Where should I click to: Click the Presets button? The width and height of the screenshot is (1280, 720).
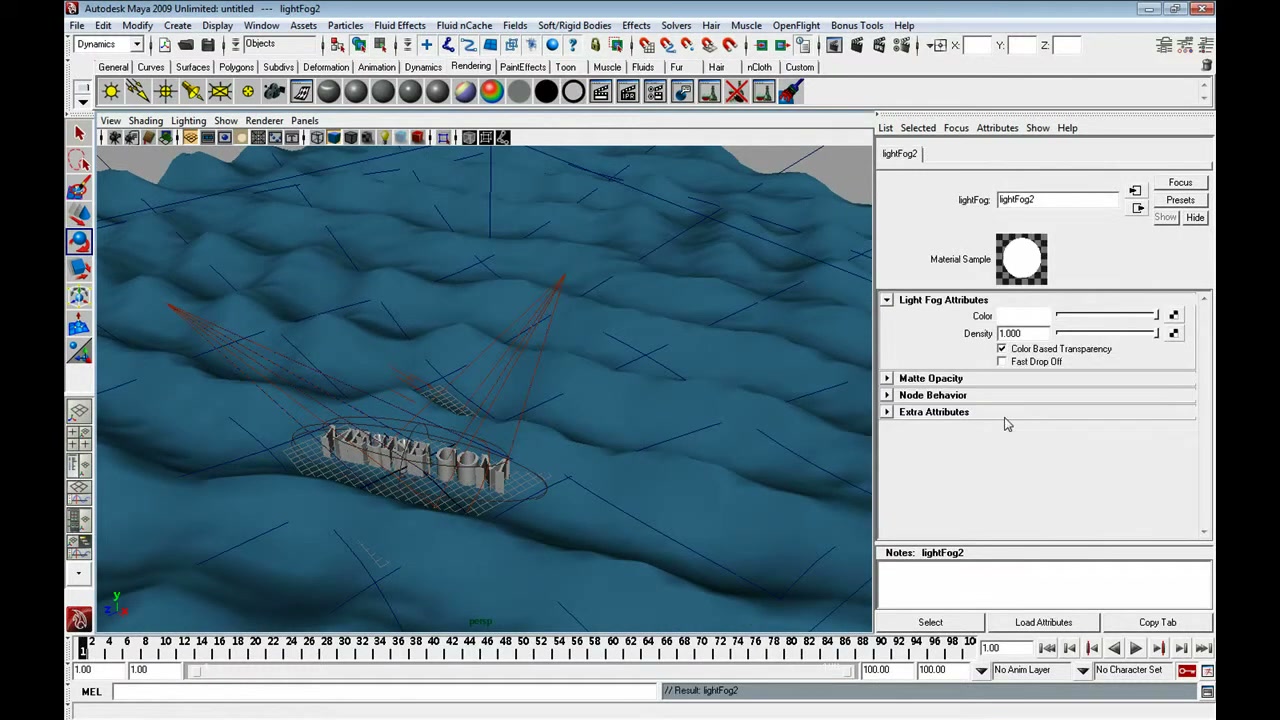click(1180, 200)
